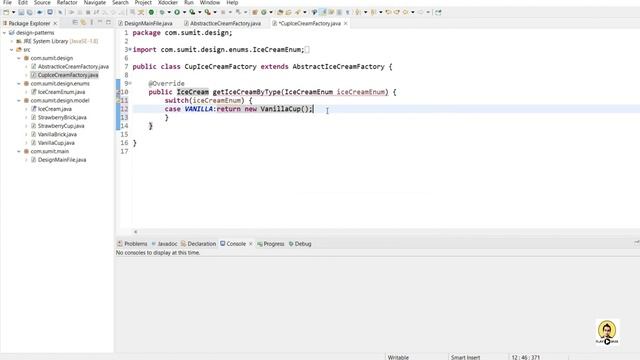This screenshot has height=360, width=640.
Task: Switch to the Javadoc tab
Action: 164,244
